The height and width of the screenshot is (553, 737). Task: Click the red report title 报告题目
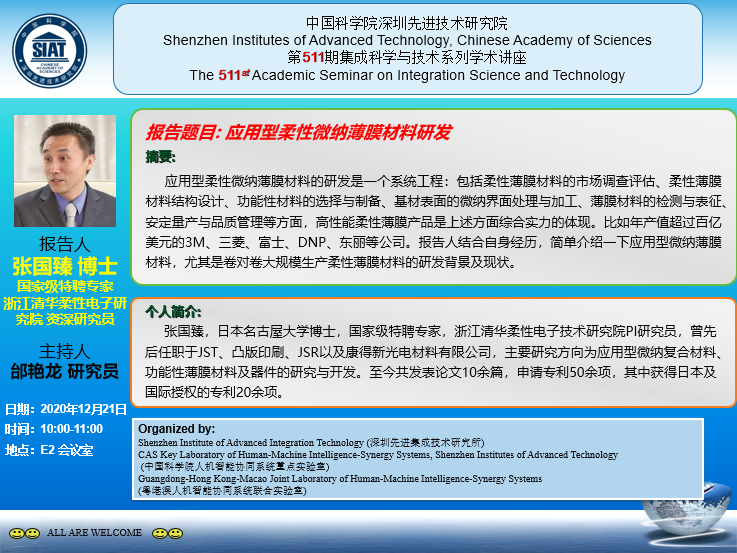pyautogui.click(x=298, y=132)
